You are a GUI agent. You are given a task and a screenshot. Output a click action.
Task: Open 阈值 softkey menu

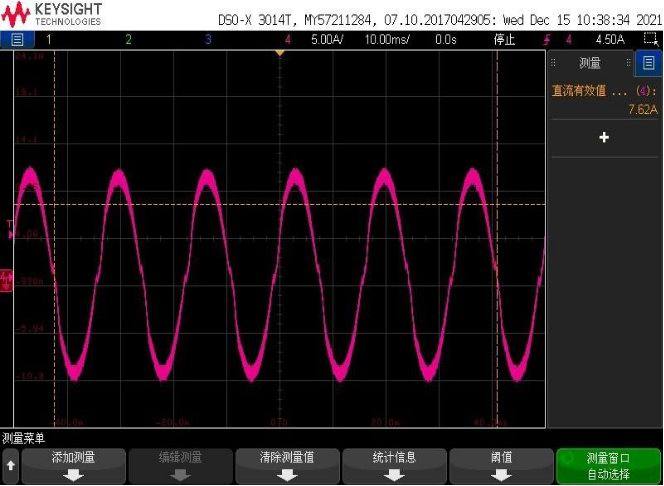tap(501, 466)
